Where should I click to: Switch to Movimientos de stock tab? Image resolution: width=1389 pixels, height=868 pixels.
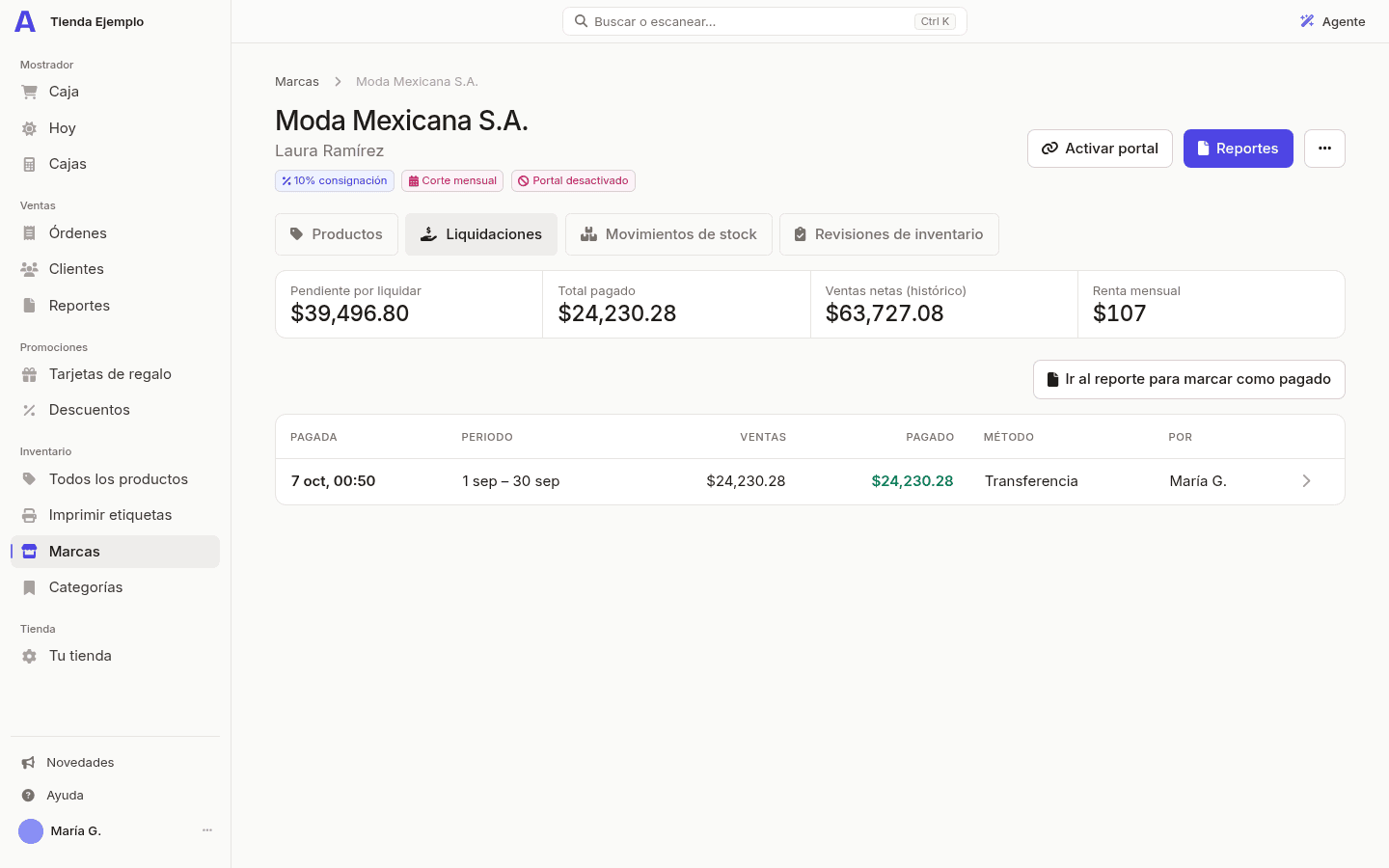[668, 234]
